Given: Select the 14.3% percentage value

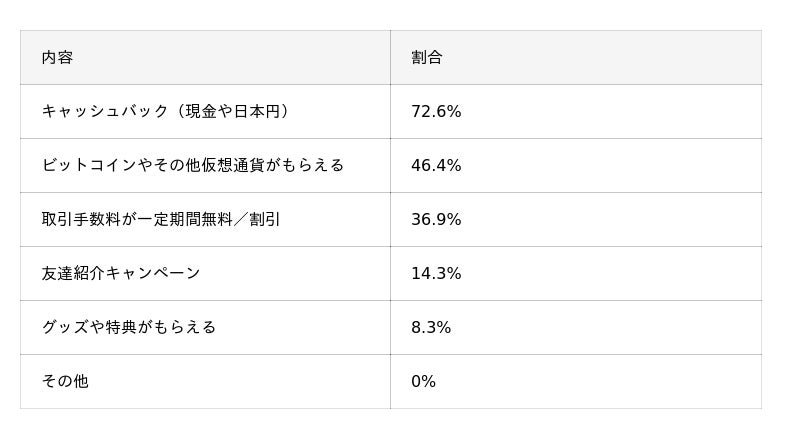Looking at the screenshot, I should click(436, 274).
